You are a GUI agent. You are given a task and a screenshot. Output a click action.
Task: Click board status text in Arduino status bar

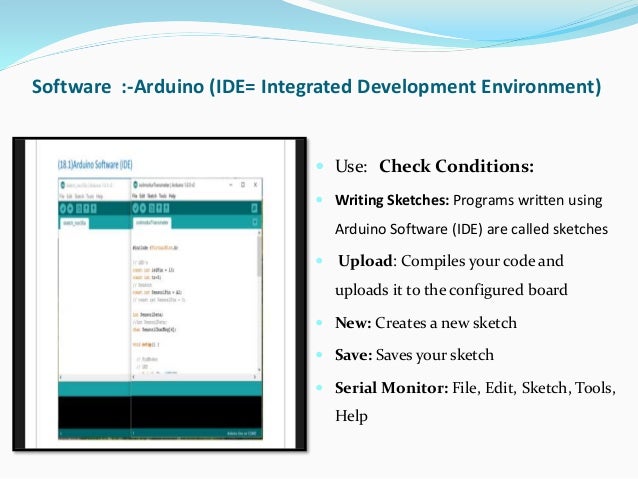241,434
